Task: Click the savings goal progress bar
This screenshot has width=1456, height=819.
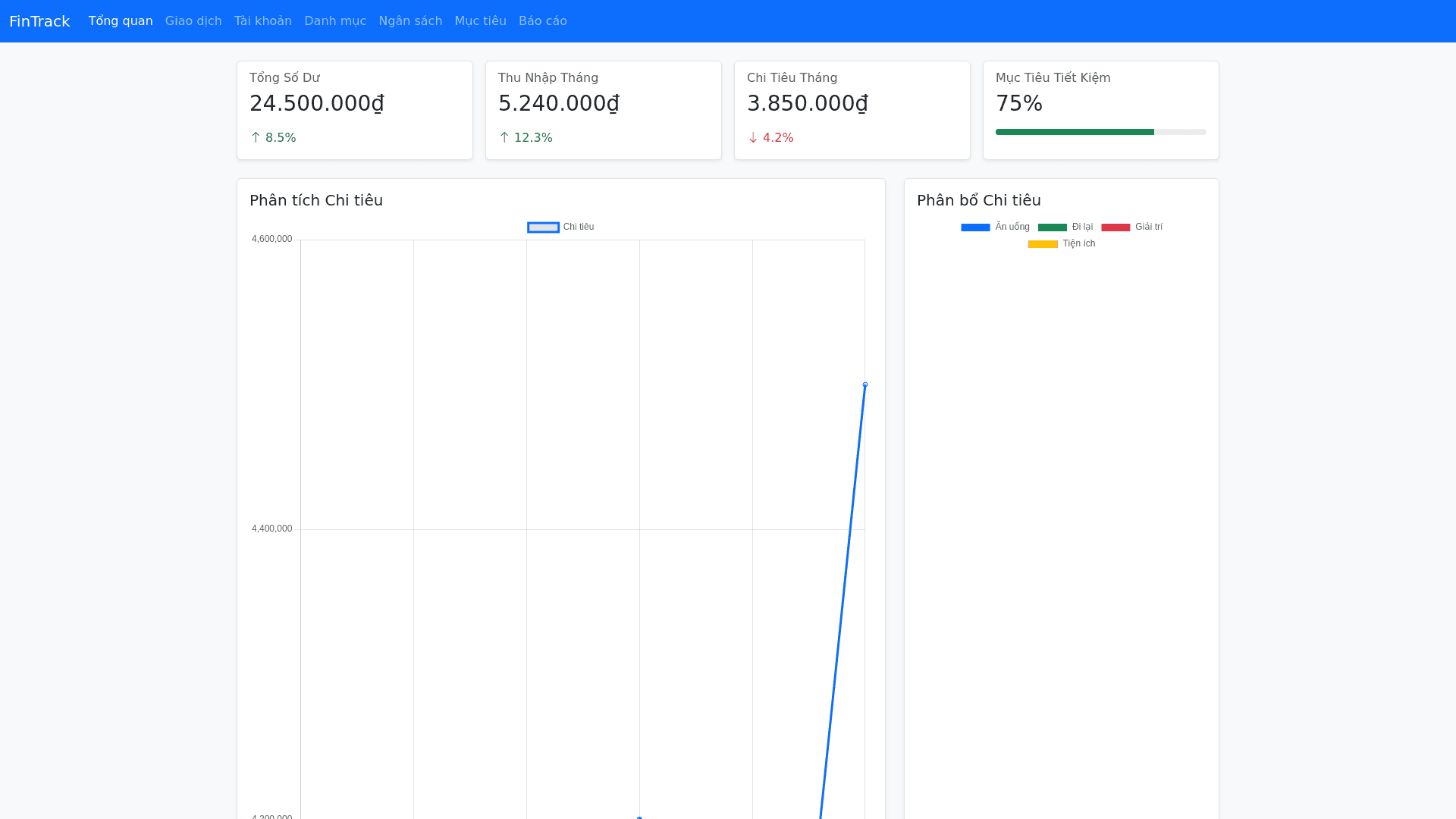Action: coord(1100,132)
